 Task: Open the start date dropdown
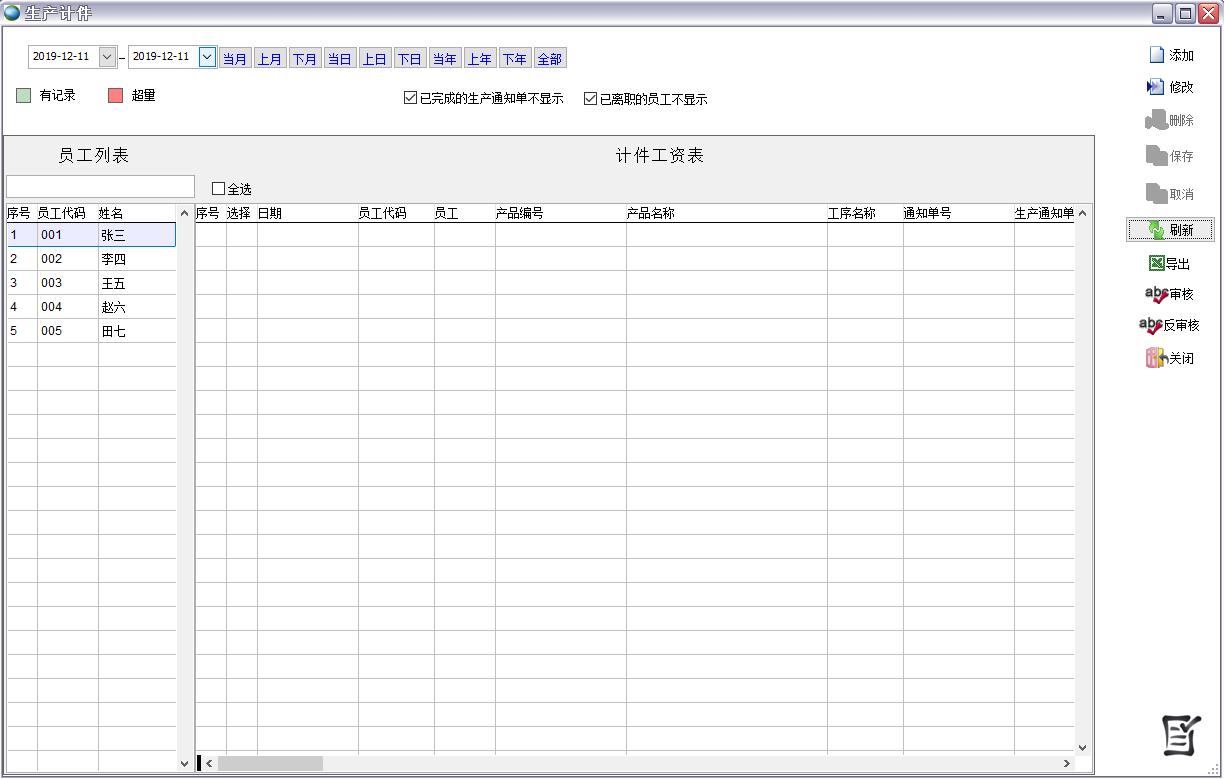pyautogui.click(x=107, y=57)
